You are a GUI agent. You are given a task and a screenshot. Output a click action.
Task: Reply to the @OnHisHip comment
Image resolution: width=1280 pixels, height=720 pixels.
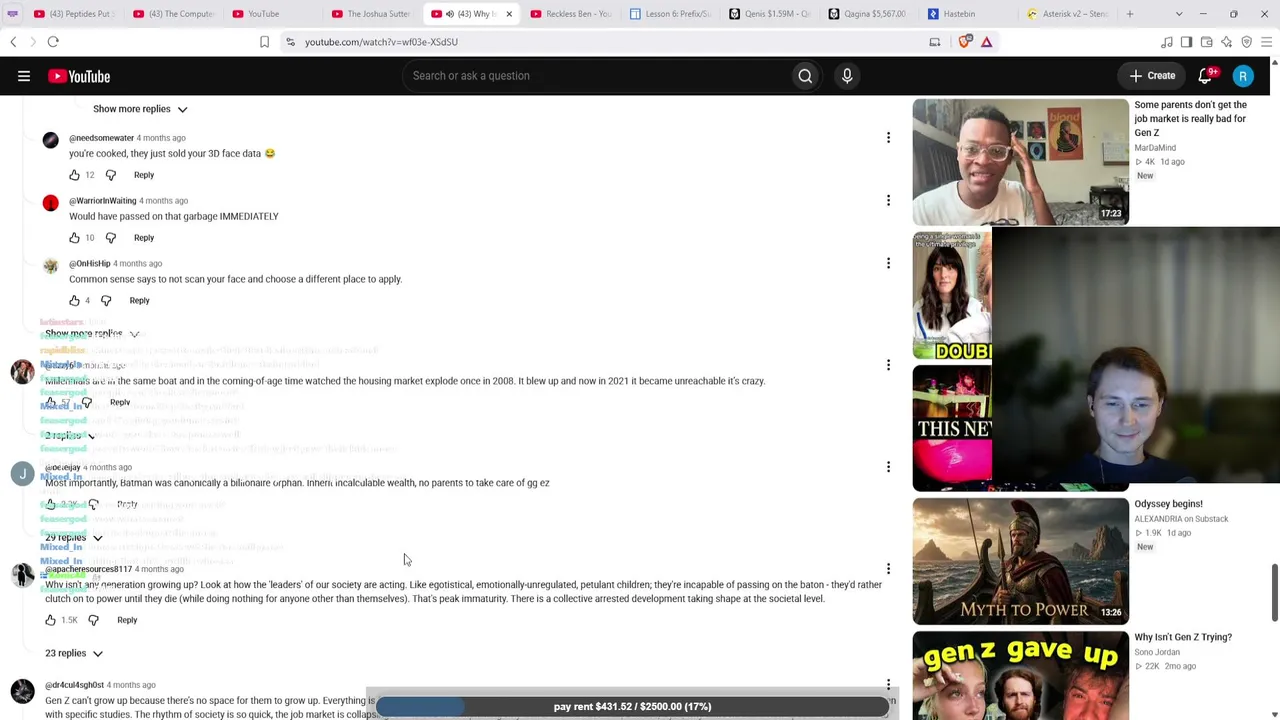point(139,300)
